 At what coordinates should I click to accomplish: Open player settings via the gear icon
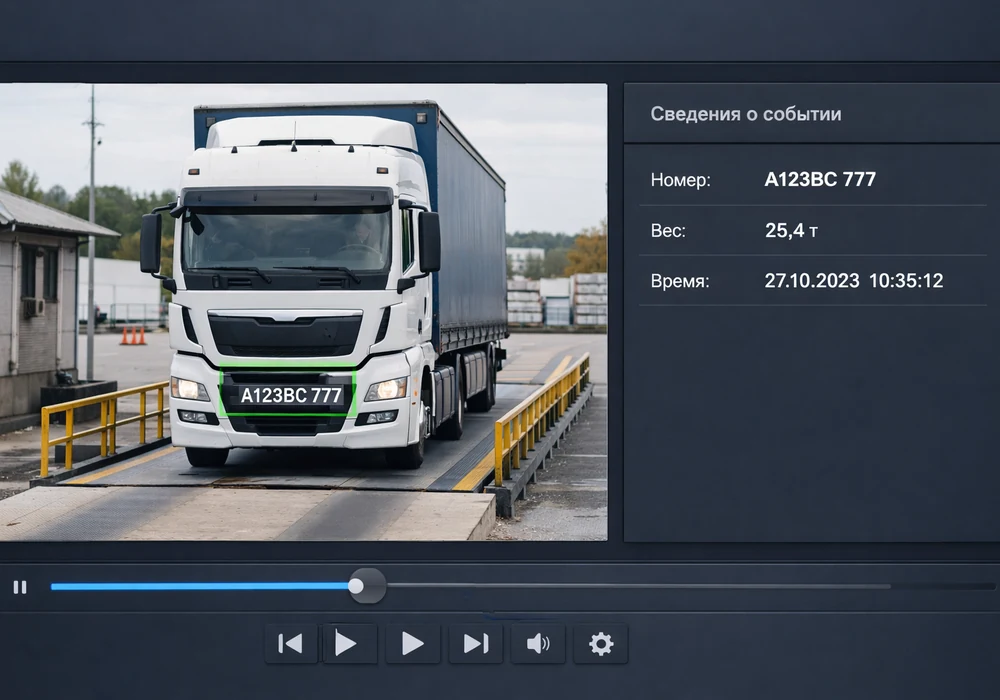click(x=601, y=643)
